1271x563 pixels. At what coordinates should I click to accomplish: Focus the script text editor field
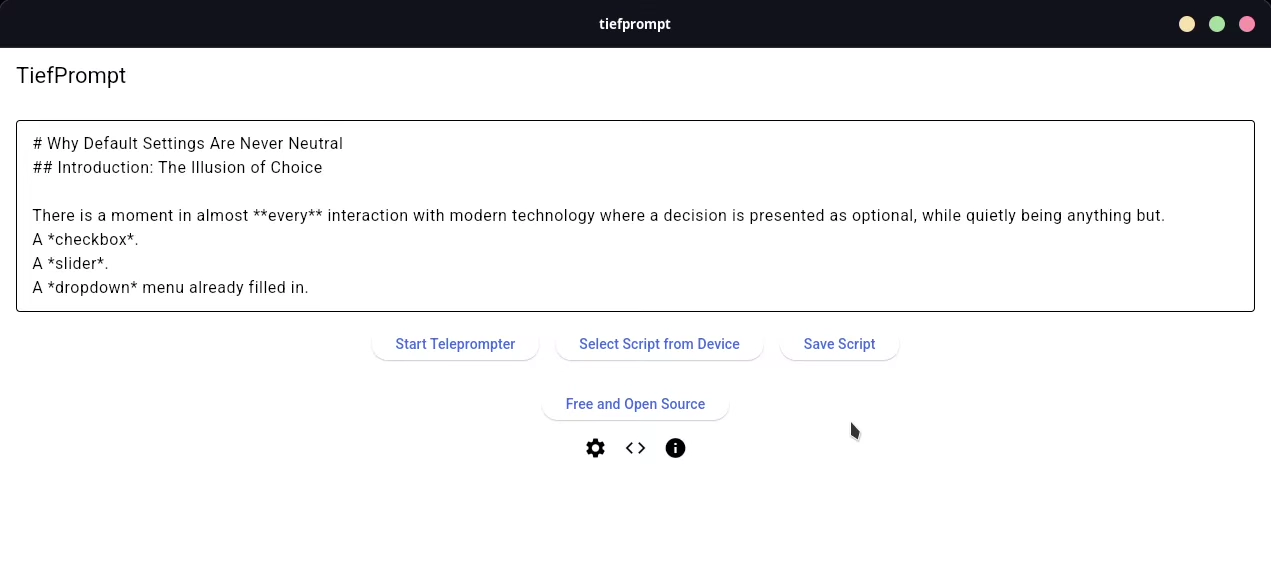(635, 216)
